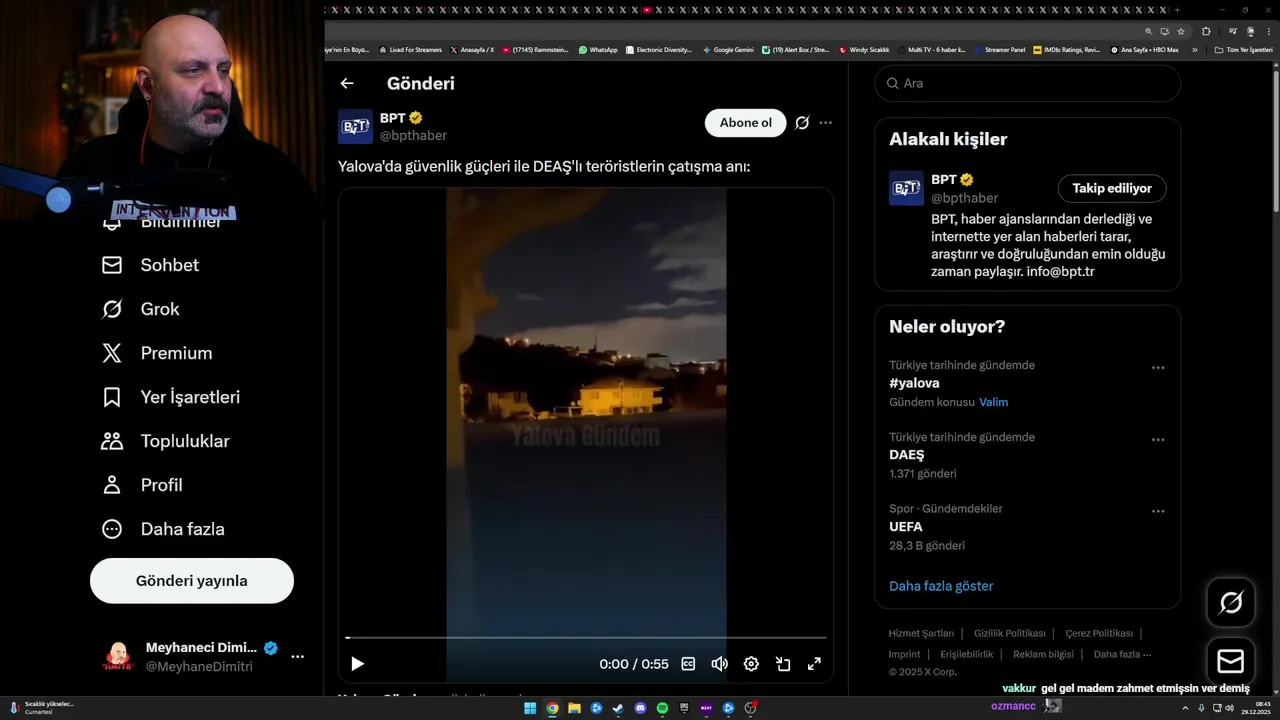
Task: Bookmark this page with the star icon
Action: point(1181,31)
